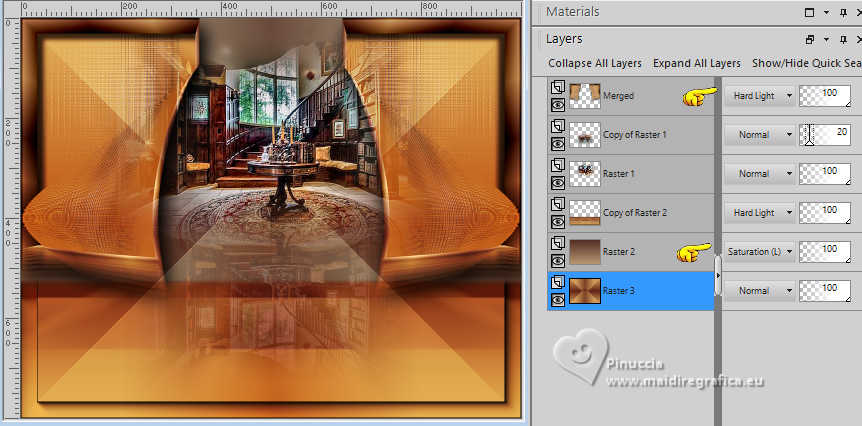Click the 20 opacity slider of Copy of Raster 1
862x426 pixels.
point(825,135)
